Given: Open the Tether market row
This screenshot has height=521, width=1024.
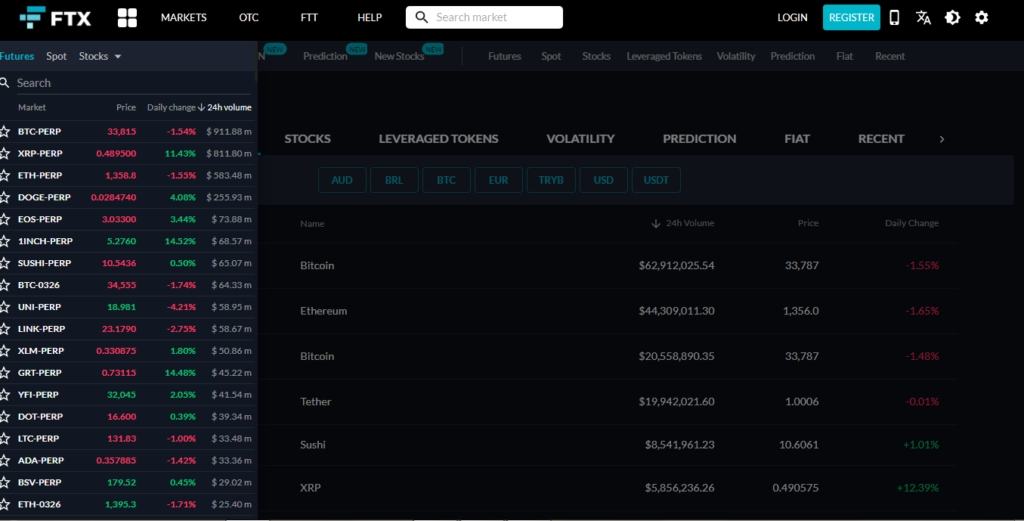Looking at the screenshot, I should coord(607,402).
